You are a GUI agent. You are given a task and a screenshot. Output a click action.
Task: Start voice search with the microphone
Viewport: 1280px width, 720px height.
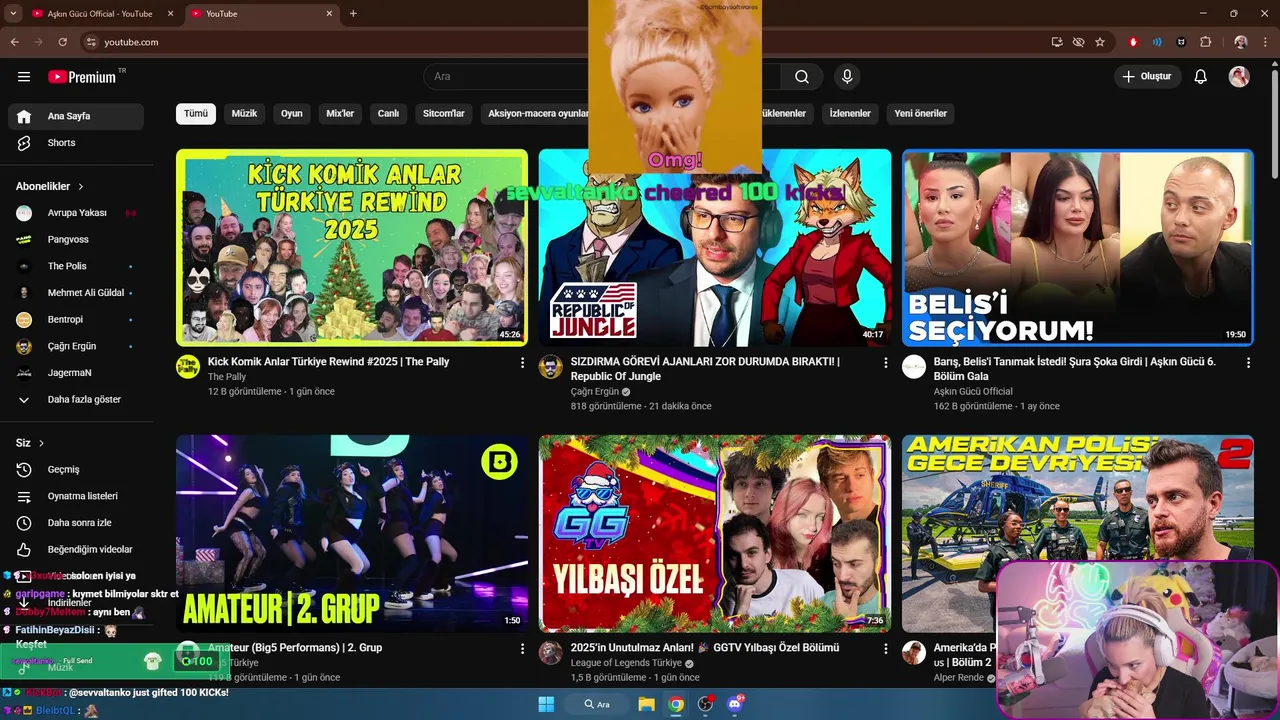tap(847, 77)
